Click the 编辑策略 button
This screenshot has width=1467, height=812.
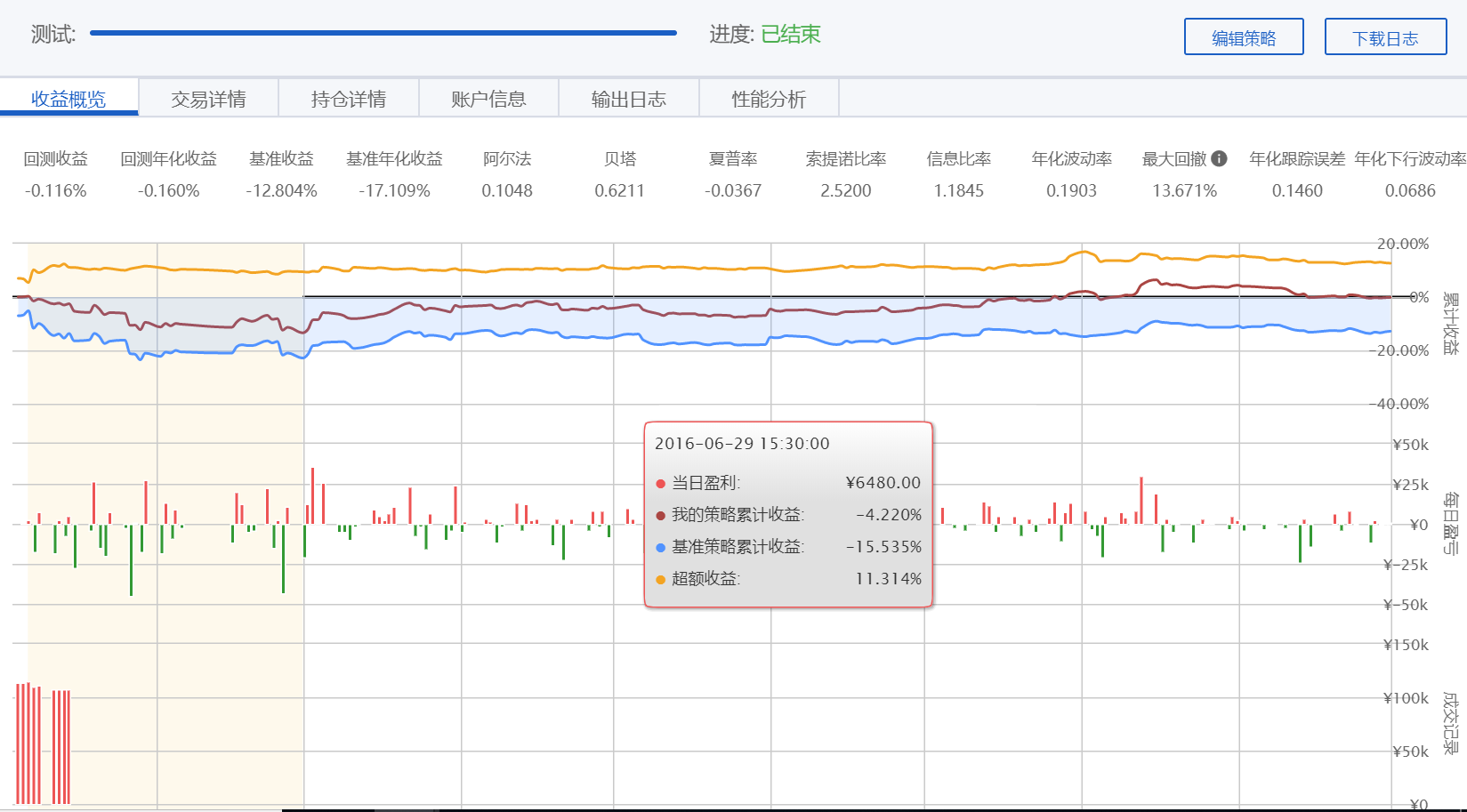click(1243, 37)
